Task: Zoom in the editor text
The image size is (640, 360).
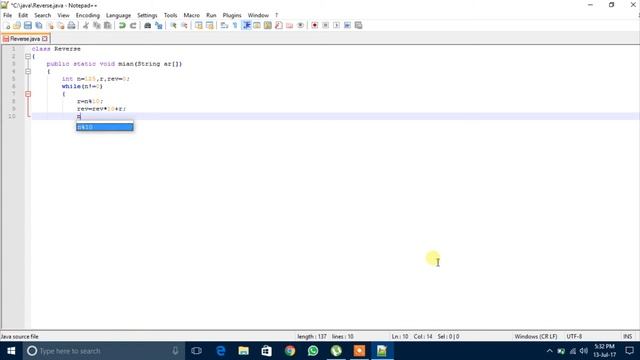Action: click(x=173, y=25)
